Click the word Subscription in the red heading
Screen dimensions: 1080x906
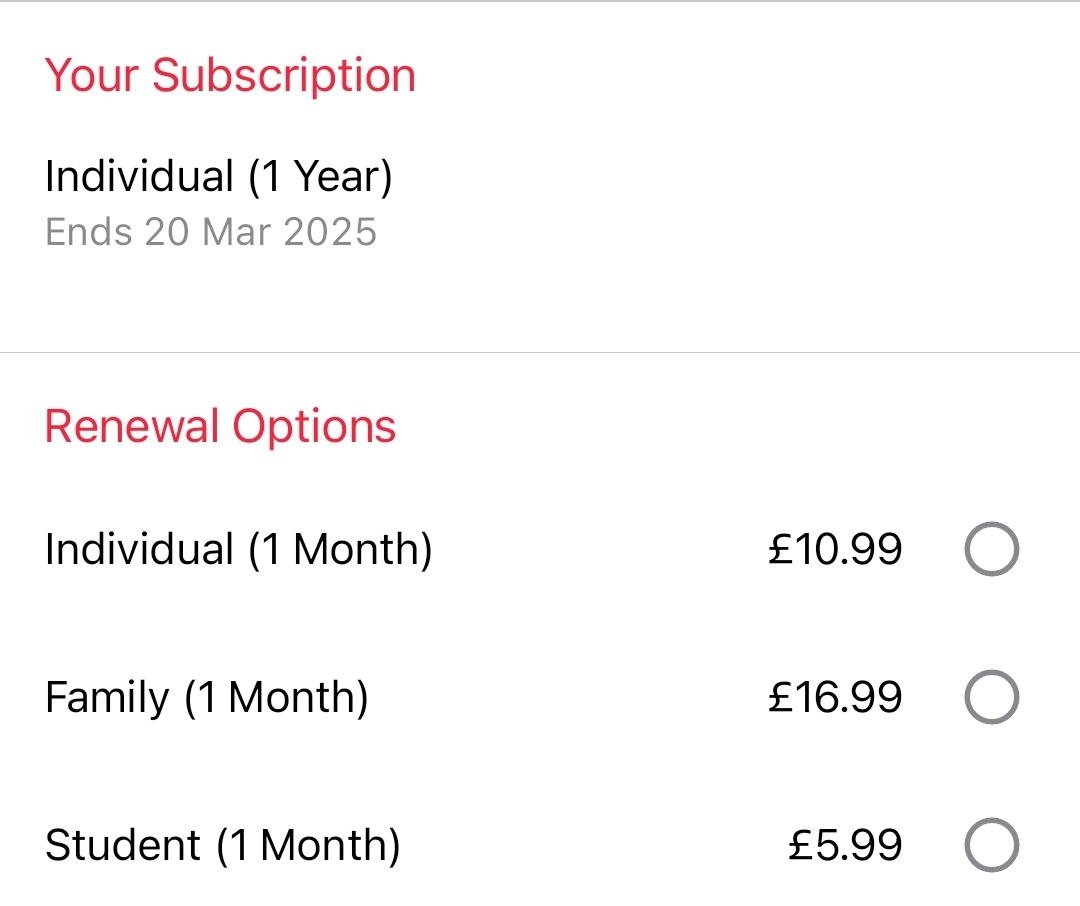pyautogui.click(x=283, y=76)
